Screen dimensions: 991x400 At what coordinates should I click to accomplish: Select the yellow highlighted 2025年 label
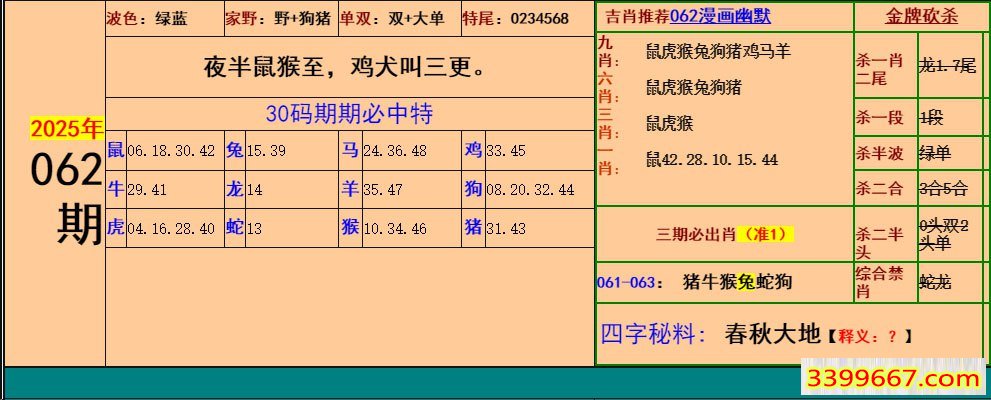[65, 129]
